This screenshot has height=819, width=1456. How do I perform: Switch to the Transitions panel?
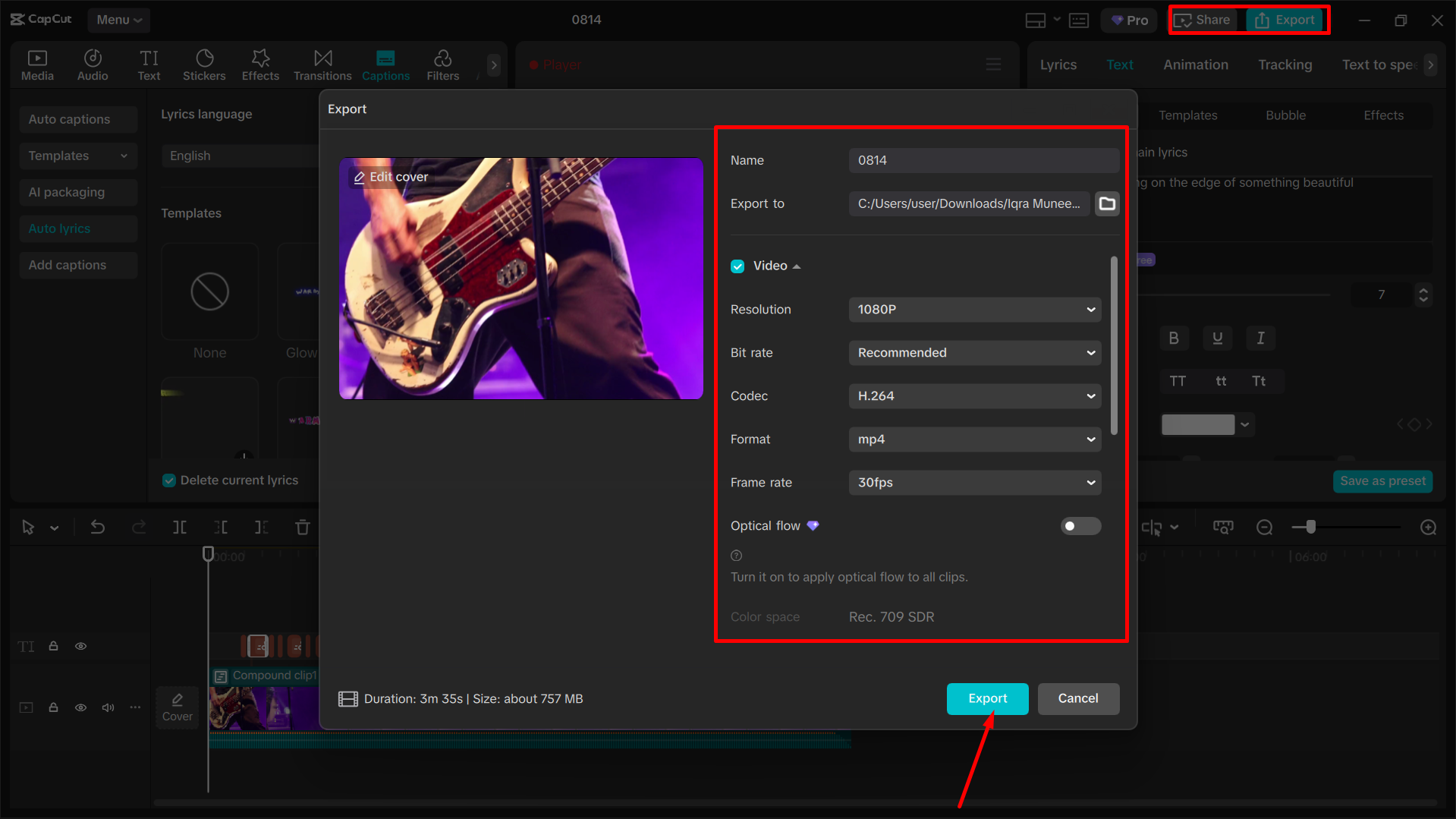[x=322, y=65]
